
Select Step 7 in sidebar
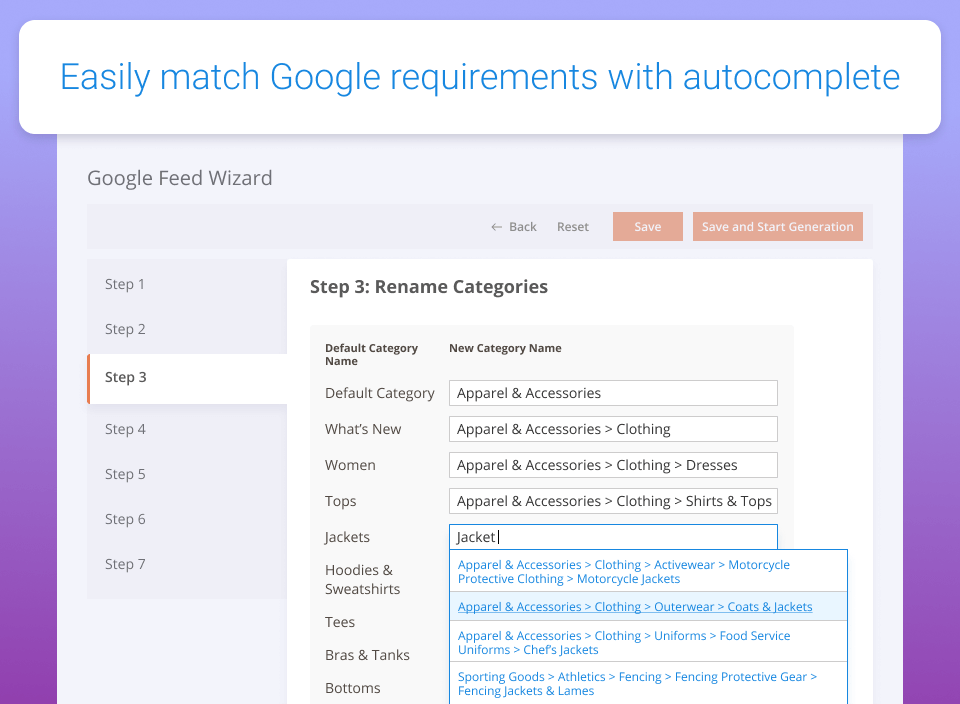click(x=187, y=564)
